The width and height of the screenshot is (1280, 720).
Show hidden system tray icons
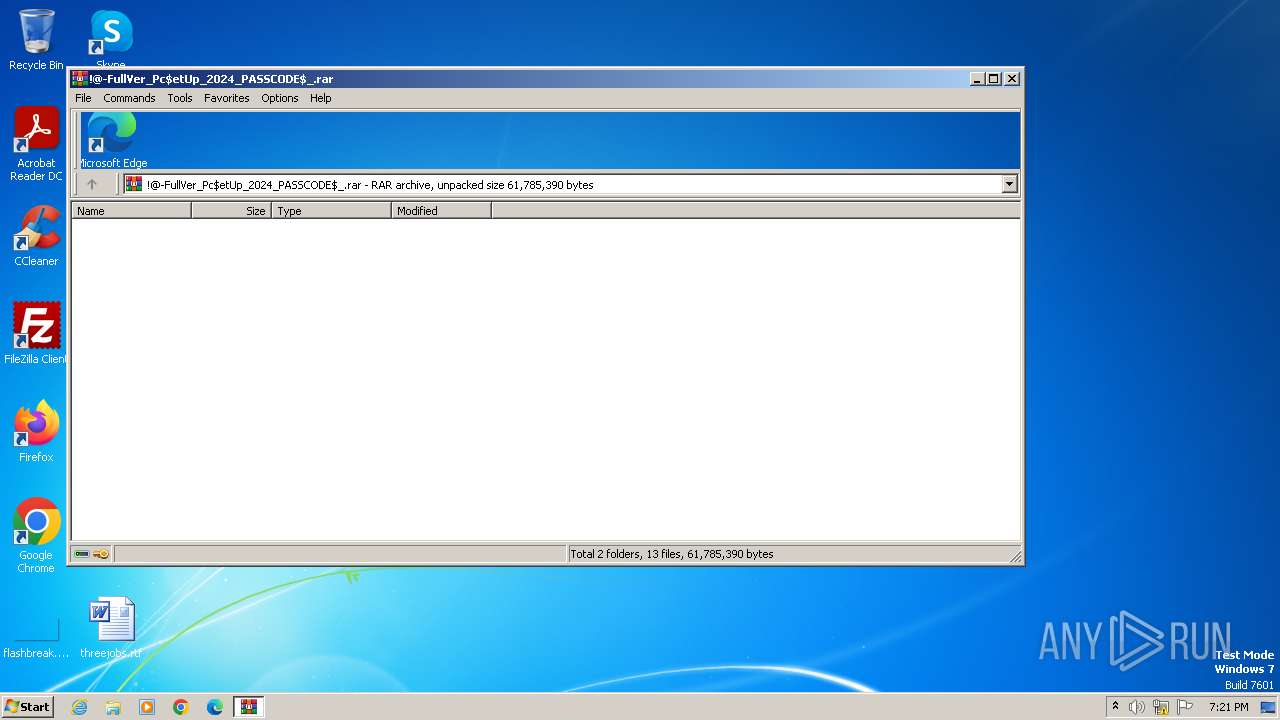(1116, 707)
